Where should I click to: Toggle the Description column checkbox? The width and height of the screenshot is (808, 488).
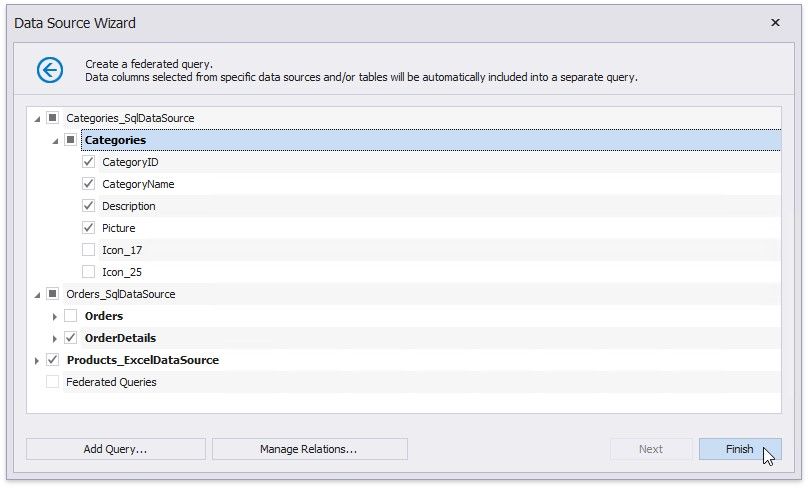89,206
